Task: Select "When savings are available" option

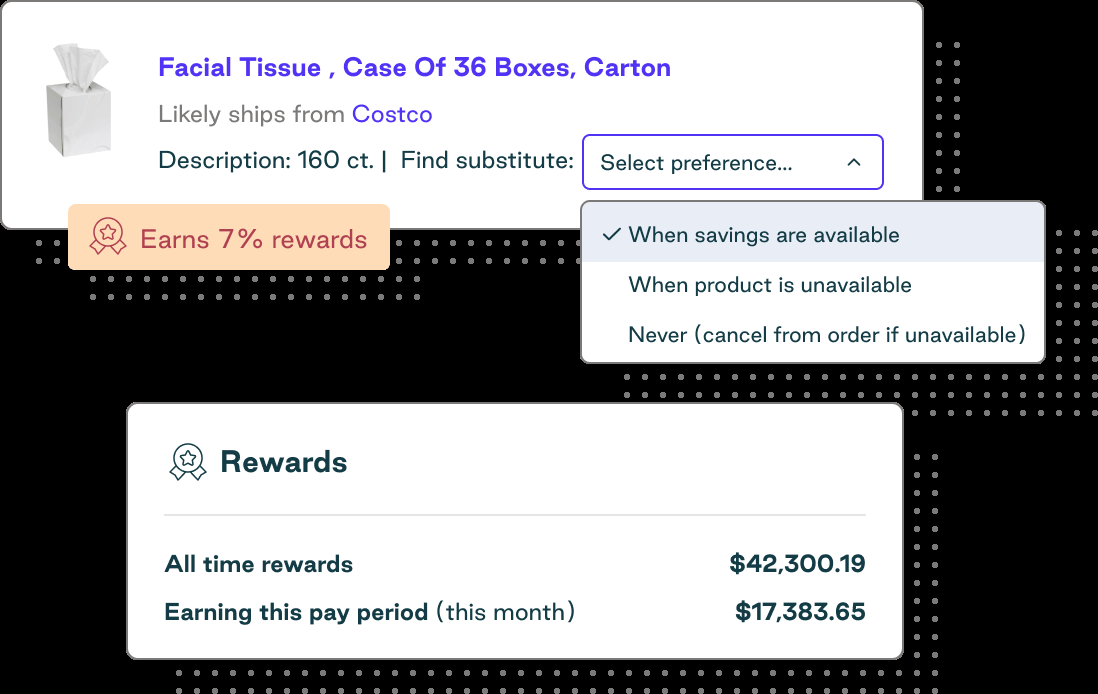Action: pyautogui.click(x=764, y=235)
